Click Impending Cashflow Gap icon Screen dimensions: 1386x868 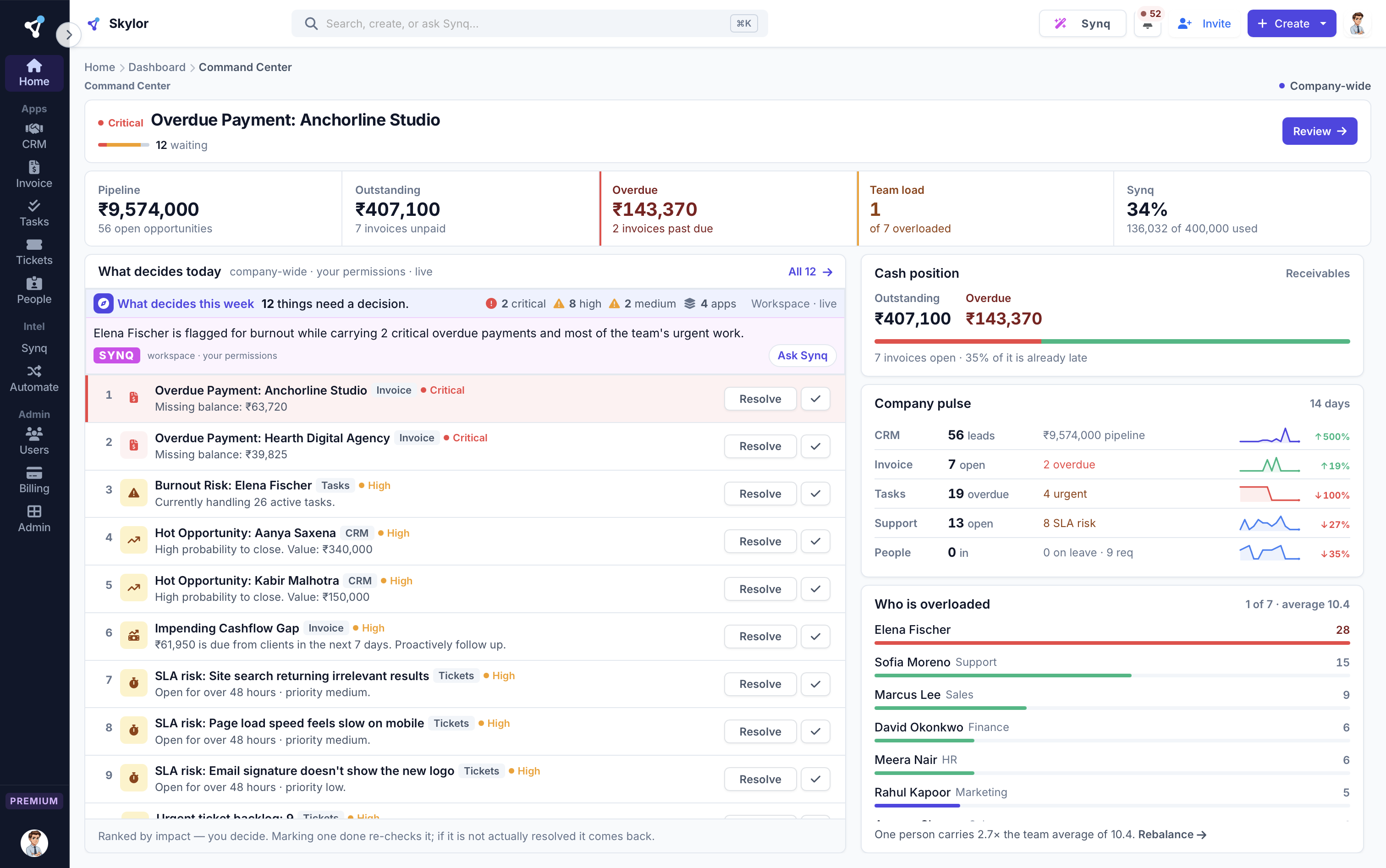pos(134,636)
